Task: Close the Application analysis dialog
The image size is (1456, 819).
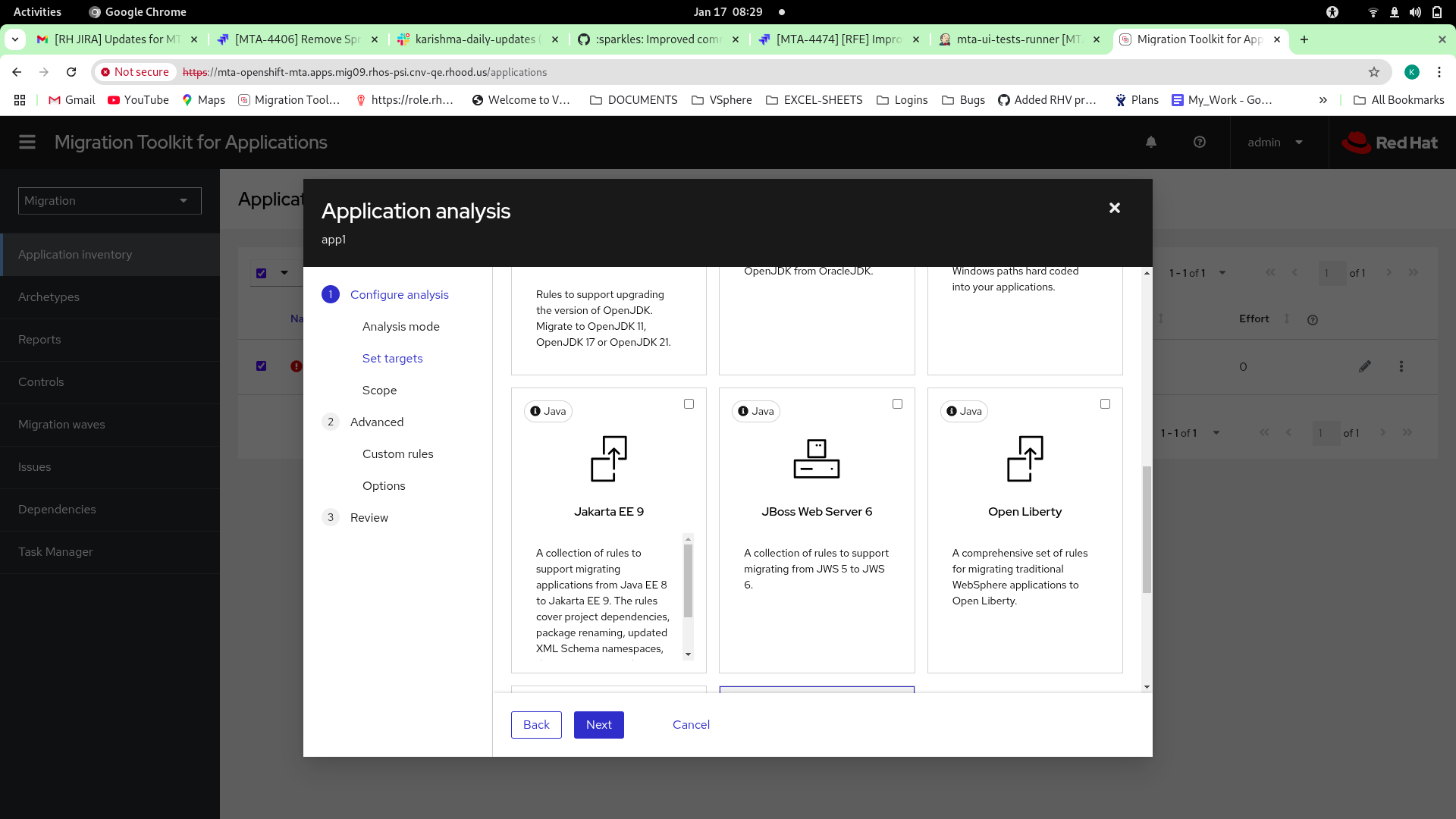Action: 1114,208
